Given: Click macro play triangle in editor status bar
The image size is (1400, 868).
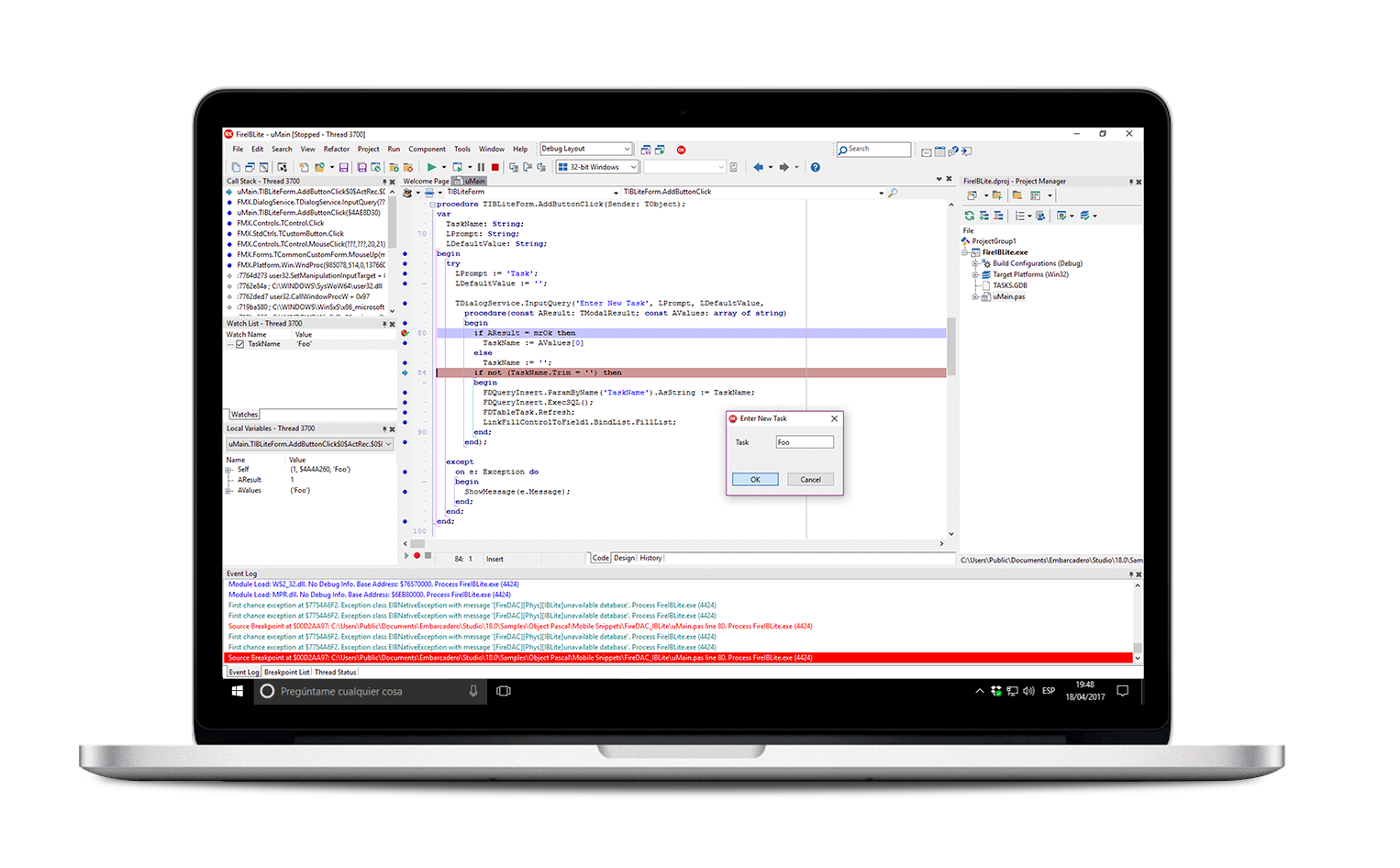Looking at the screenshot, I should [x=407, y=556].
